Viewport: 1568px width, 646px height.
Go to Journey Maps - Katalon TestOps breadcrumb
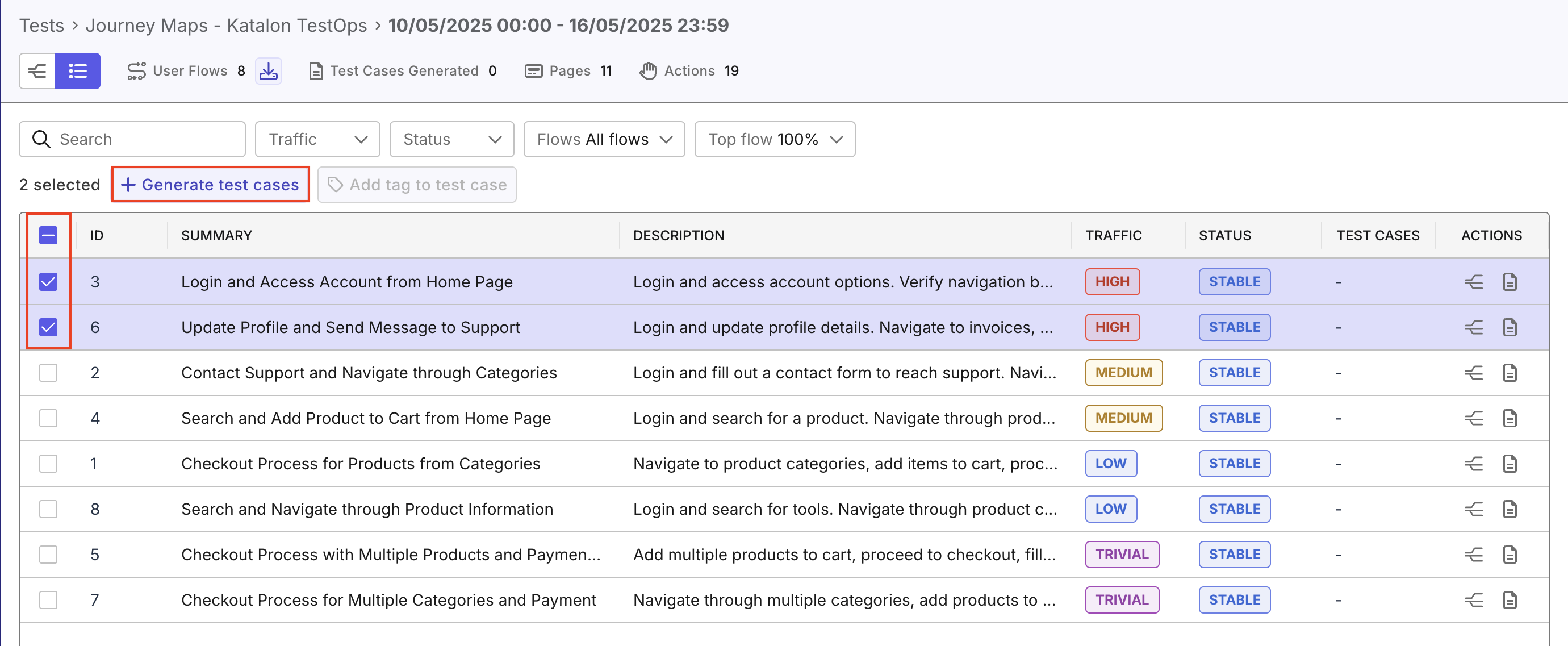coord(227,26)
